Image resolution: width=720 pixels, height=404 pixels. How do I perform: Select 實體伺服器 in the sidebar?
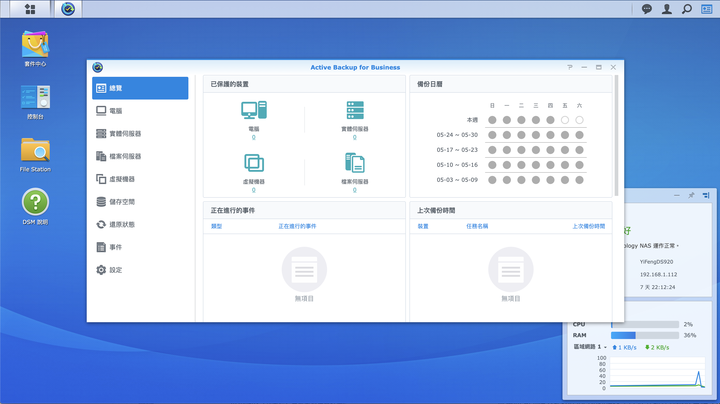click(140, 134)
